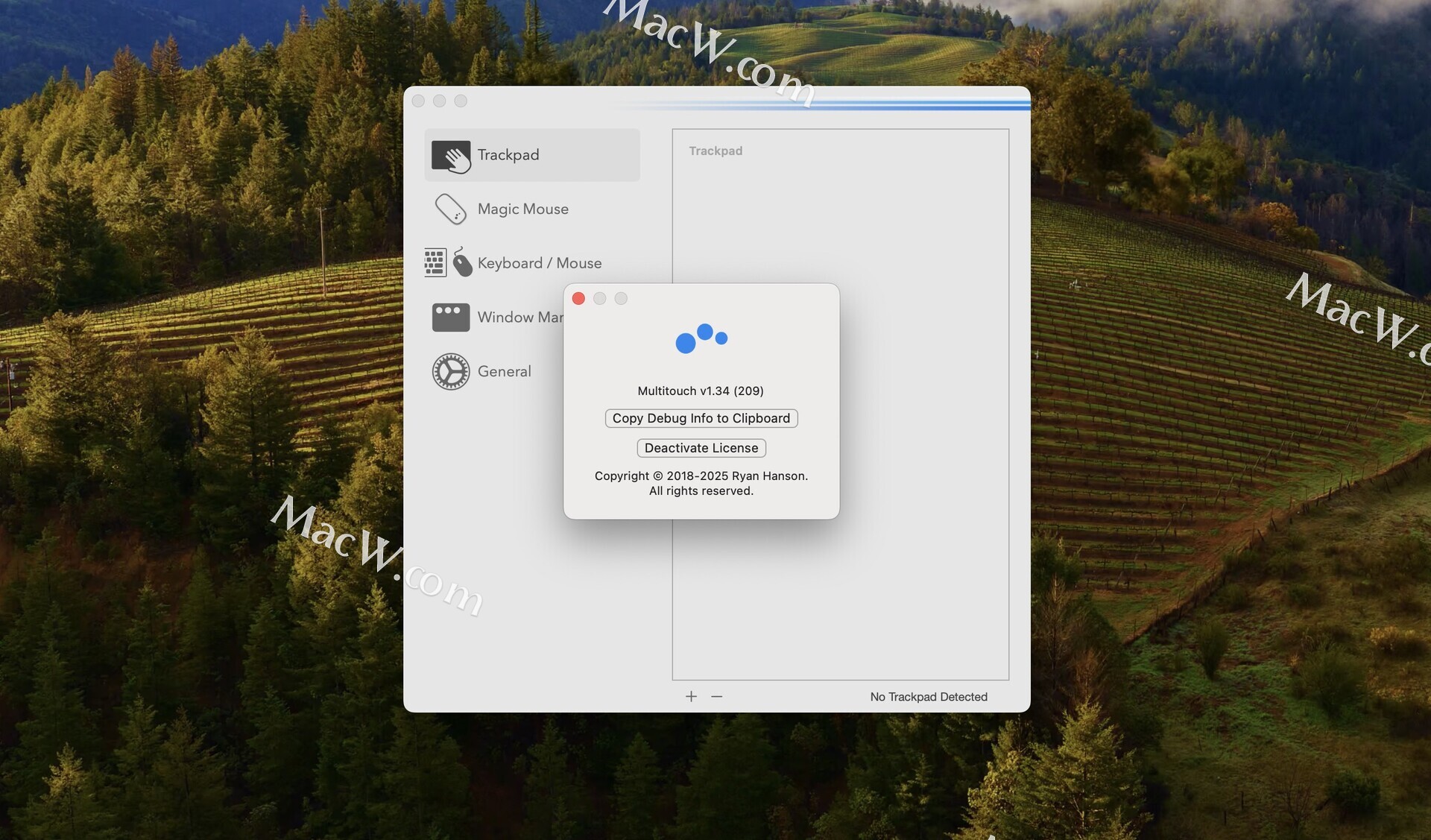Switch to Magic Mouse section
The height and width of the screenshot is (840, 1431).
click(x=532, y=209)
